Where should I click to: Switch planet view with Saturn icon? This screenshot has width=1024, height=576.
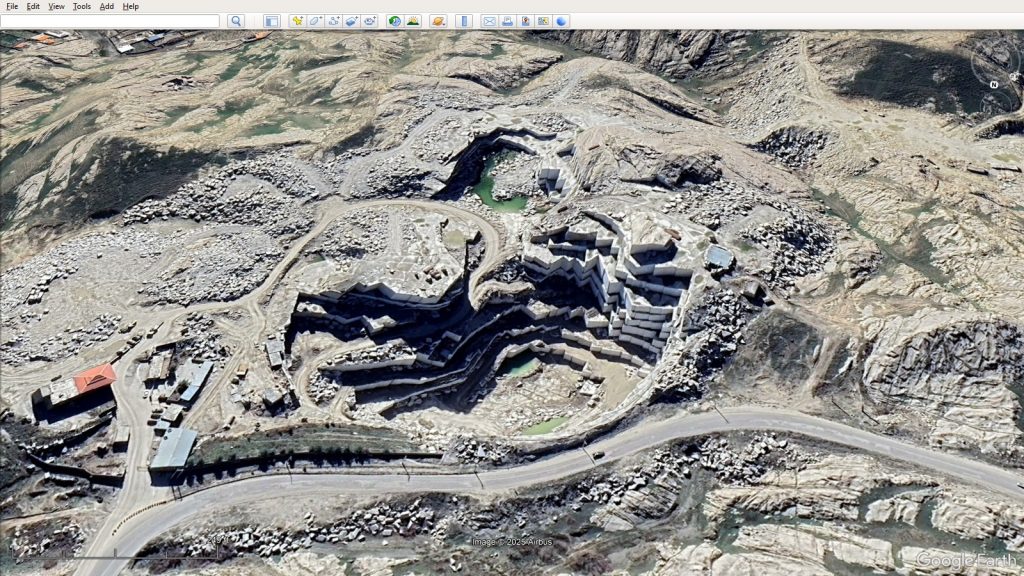(x=438, y=21)
